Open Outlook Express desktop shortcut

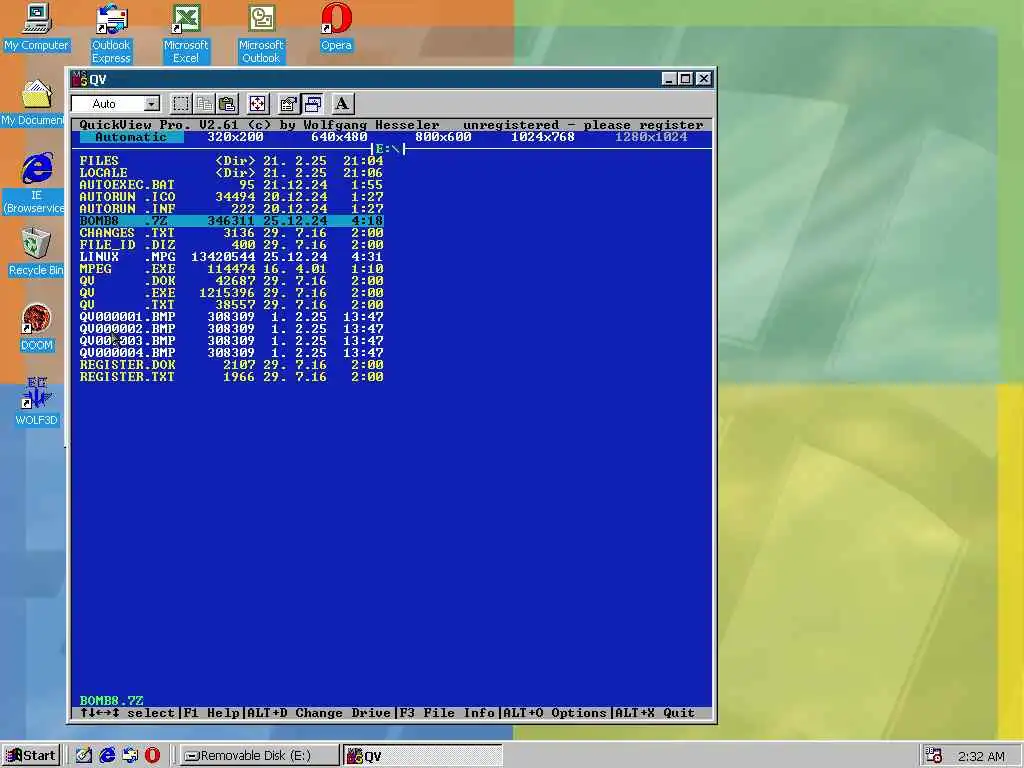click(x=111, y=33)
